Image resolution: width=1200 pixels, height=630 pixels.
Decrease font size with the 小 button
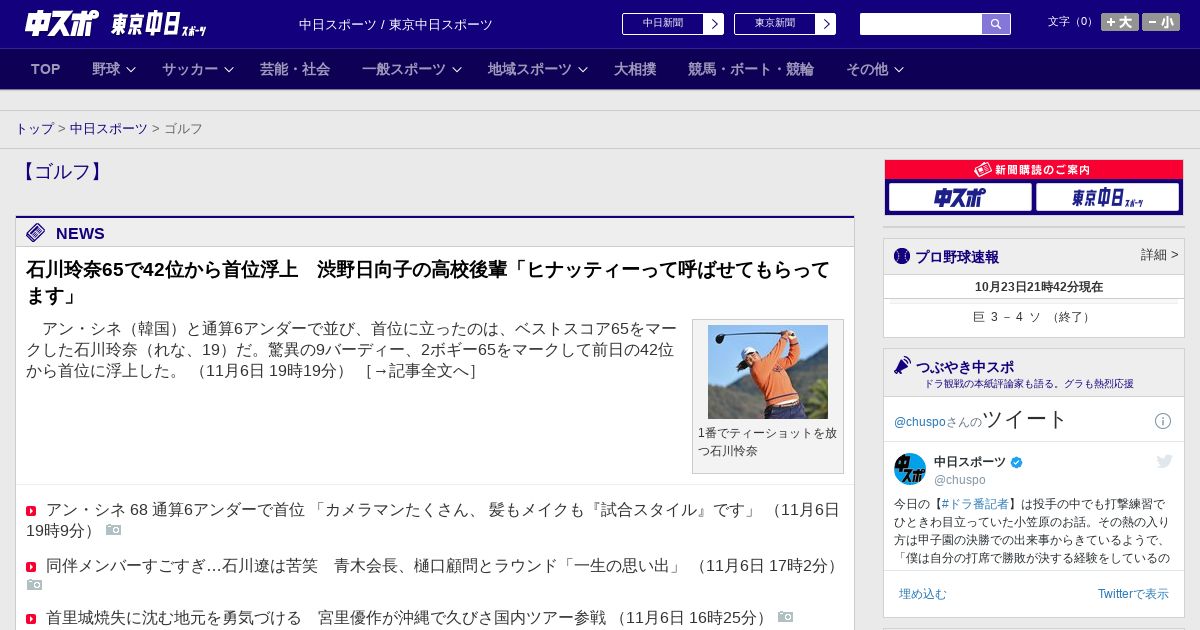tap(1161, 22)
